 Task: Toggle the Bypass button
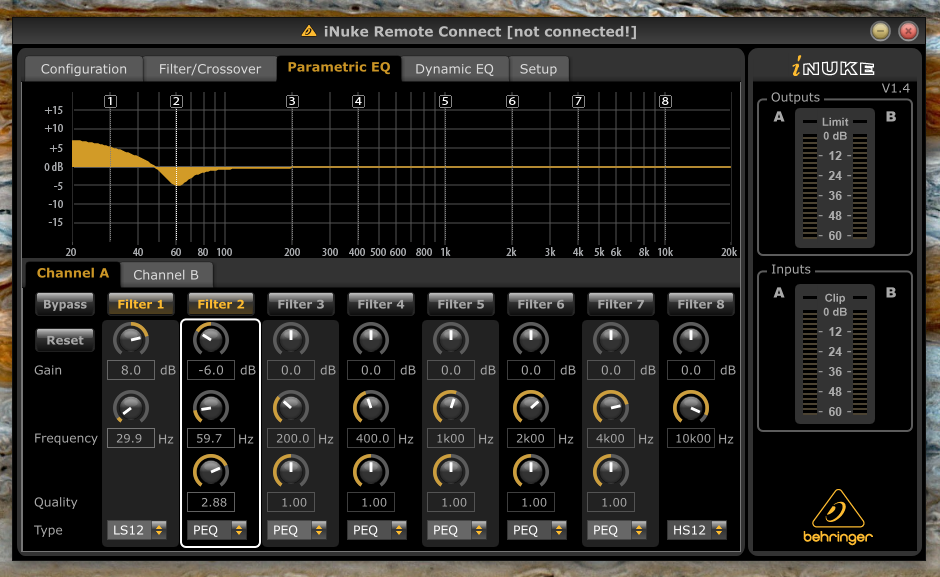click(65, 304)
